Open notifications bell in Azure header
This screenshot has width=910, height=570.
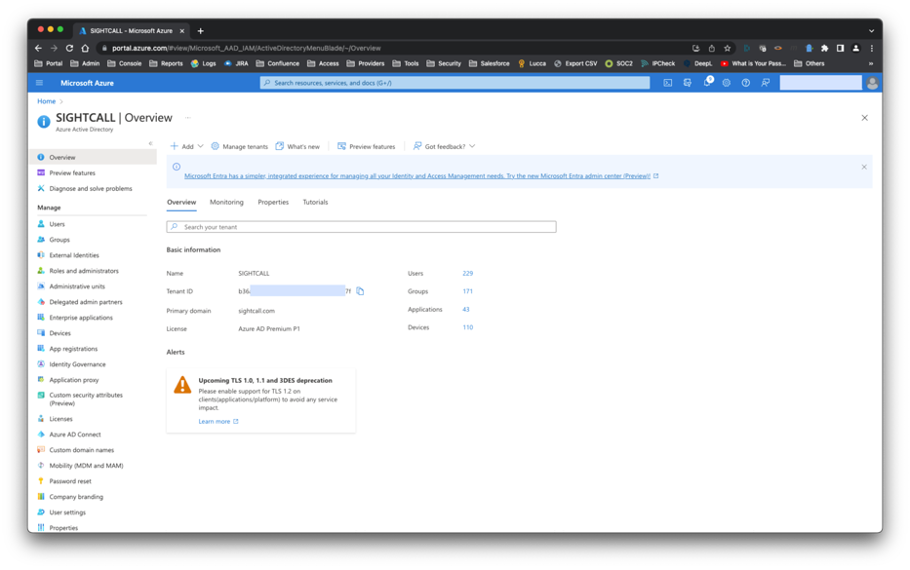(707, 82)
